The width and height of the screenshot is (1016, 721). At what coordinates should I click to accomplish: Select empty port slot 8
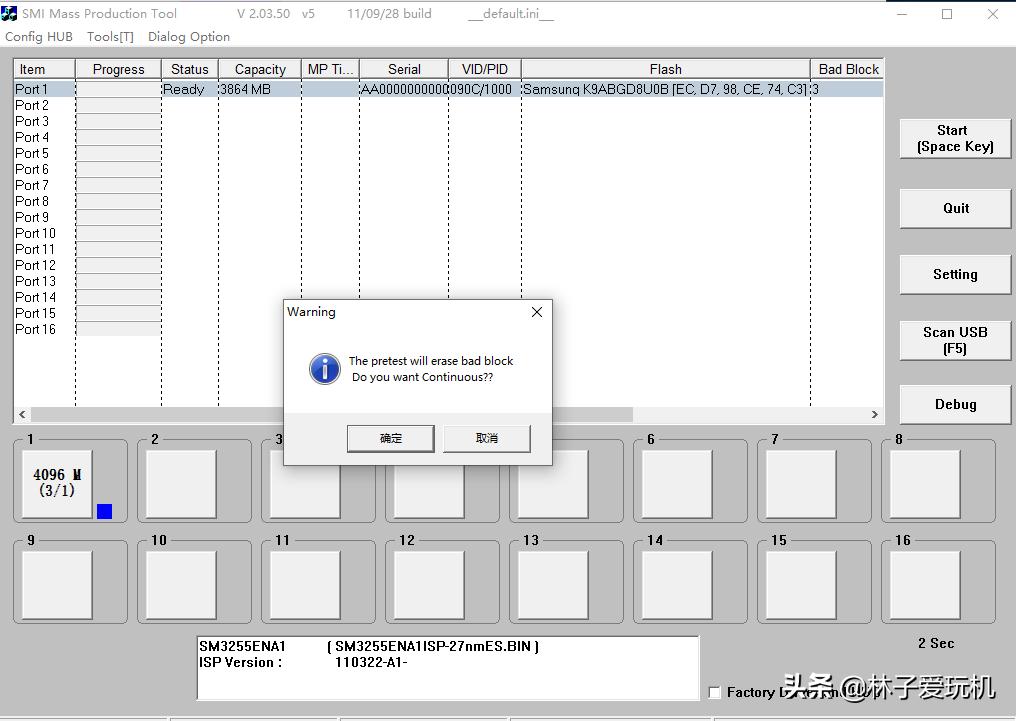925,484
